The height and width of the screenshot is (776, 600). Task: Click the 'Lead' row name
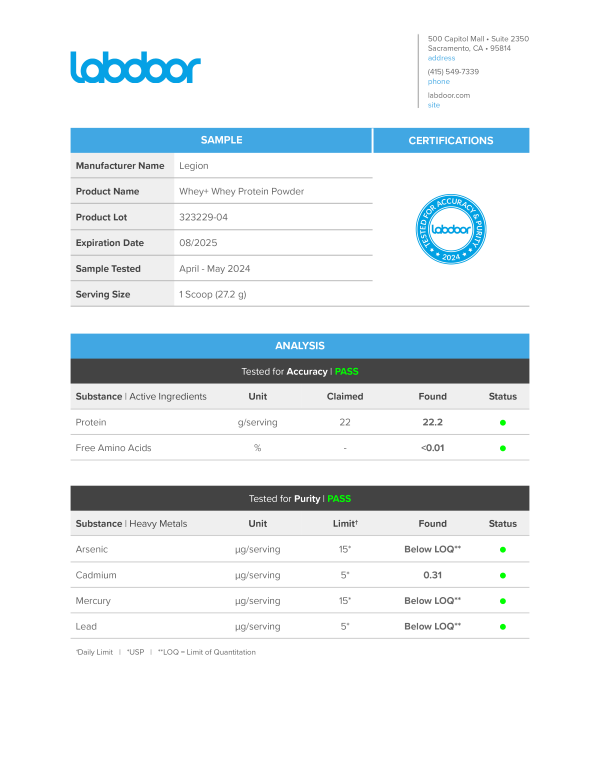[86, 627]
